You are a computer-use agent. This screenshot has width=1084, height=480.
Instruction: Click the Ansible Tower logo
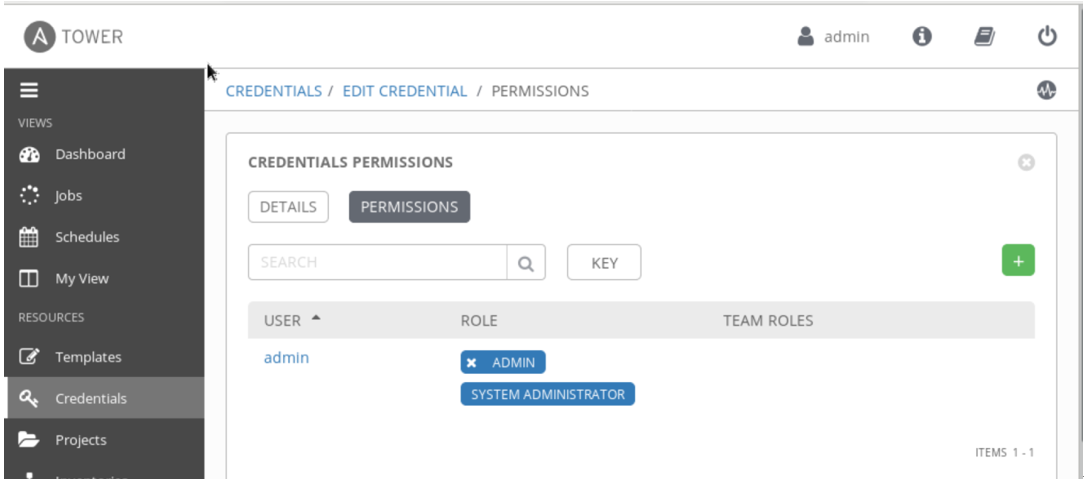coord(73,37)
